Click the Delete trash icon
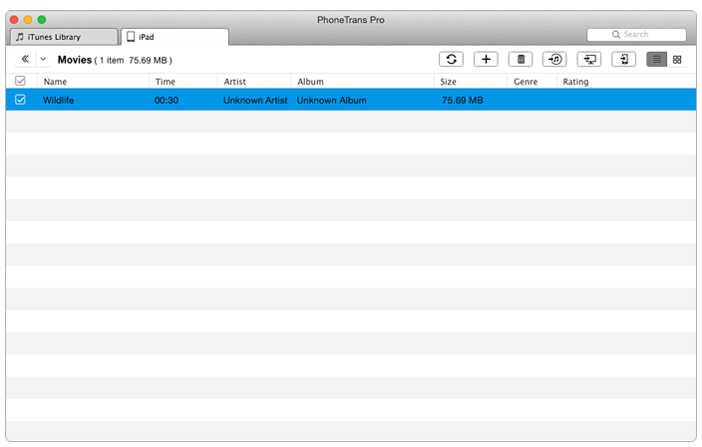The image size is (702, 447). pos(520,59)
